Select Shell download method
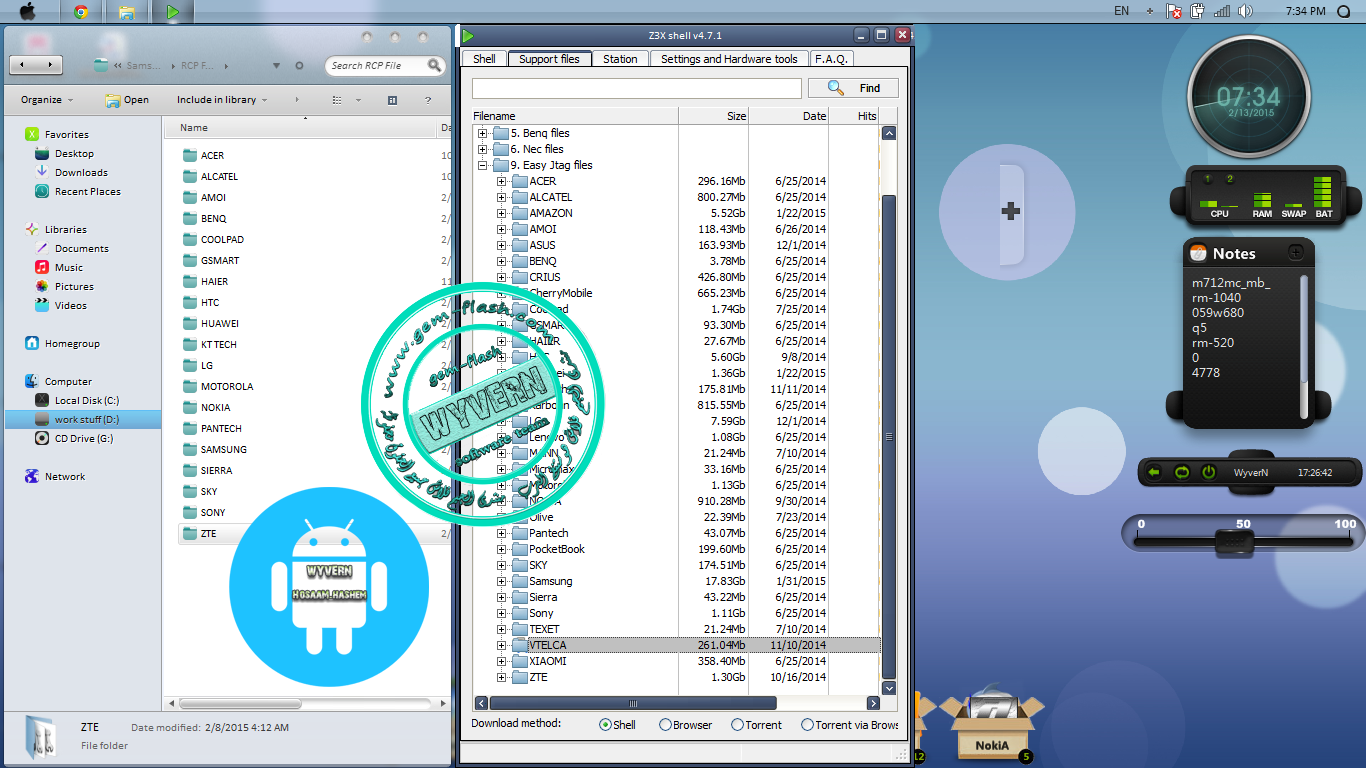1366x768 pixels. tap(617, 725)
